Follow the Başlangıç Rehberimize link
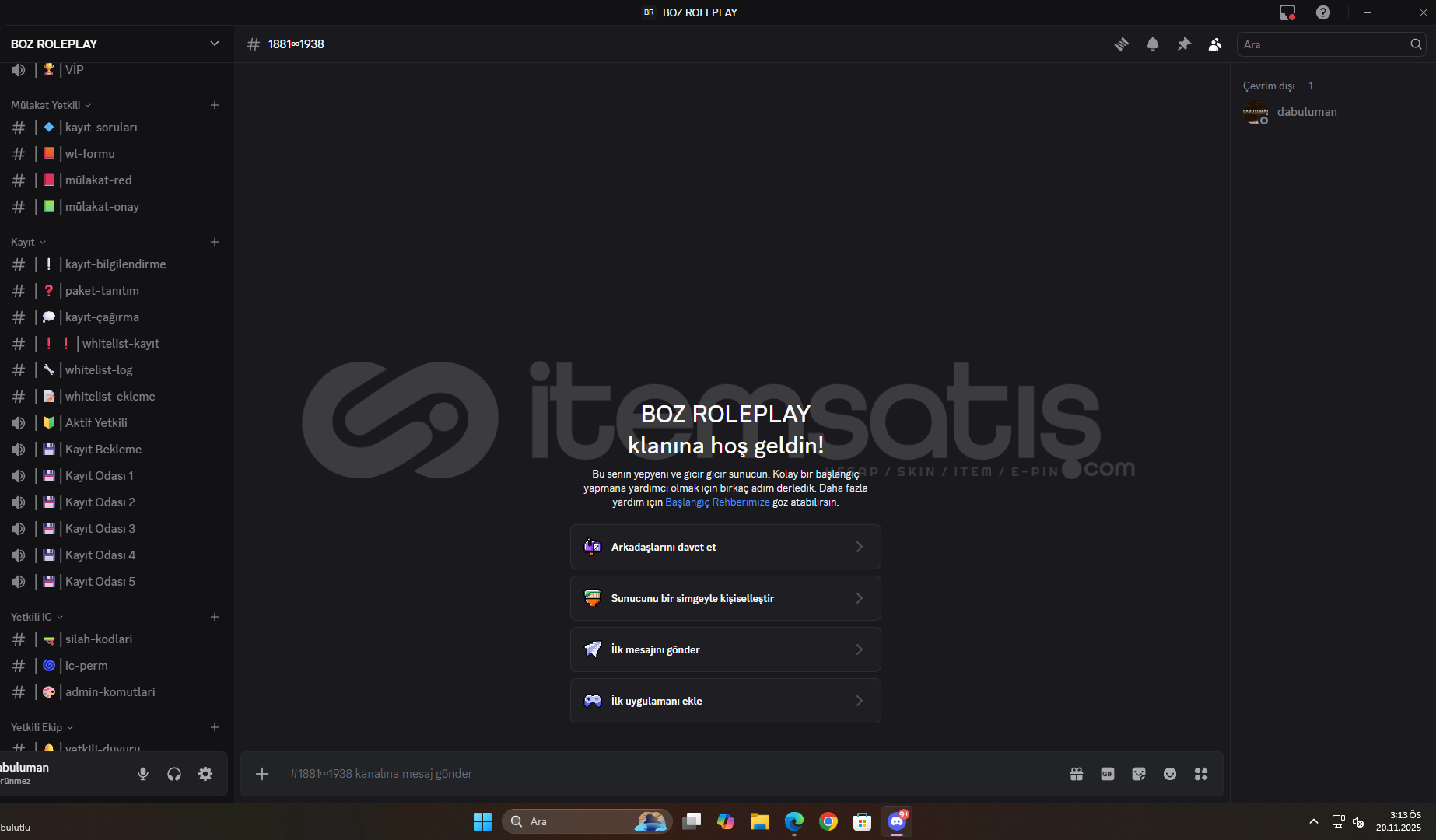The image size is (1436, 840). coord(717,502)
